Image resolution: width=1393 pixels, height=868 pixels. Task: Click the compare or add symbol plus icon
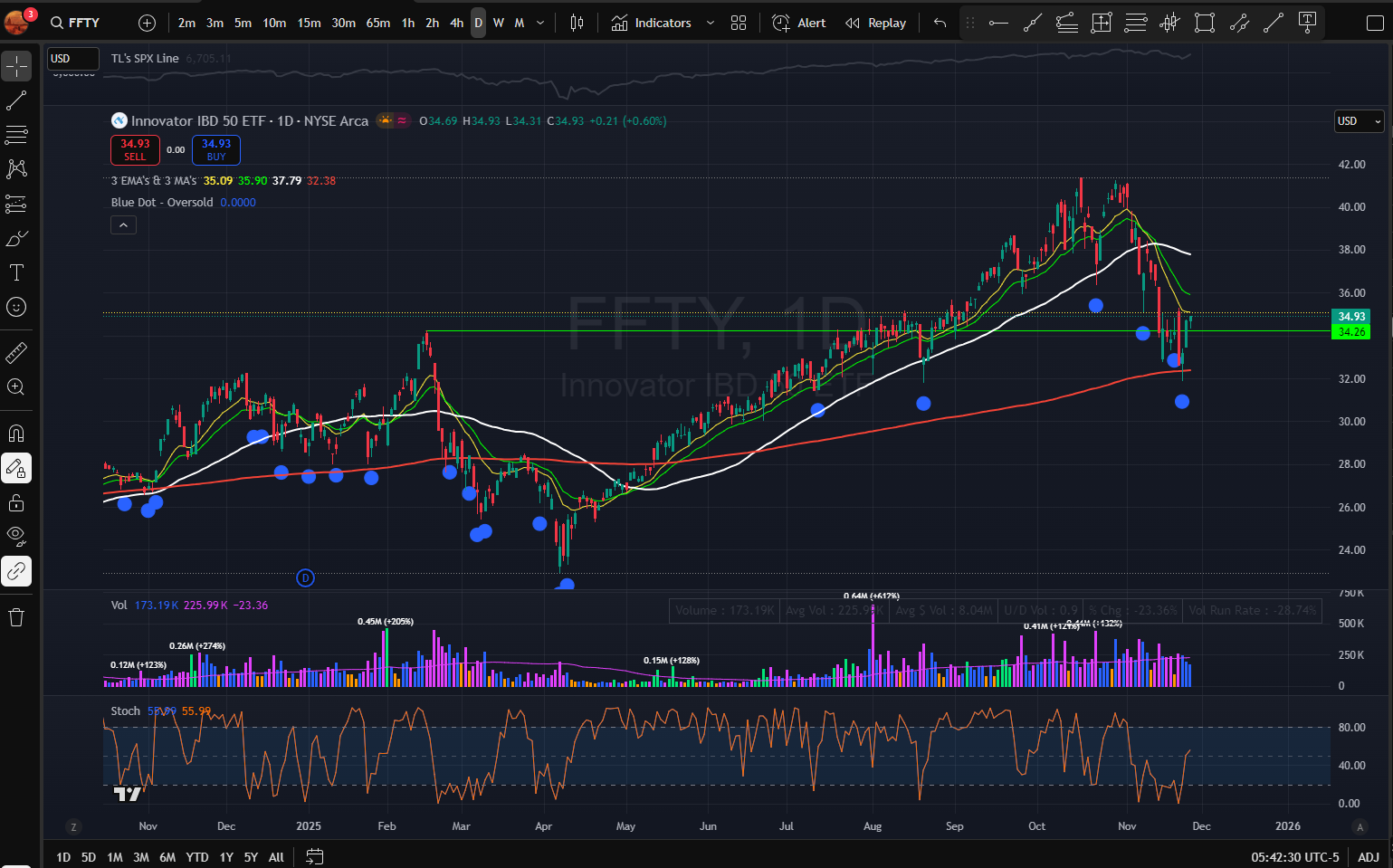click(147, 23)
